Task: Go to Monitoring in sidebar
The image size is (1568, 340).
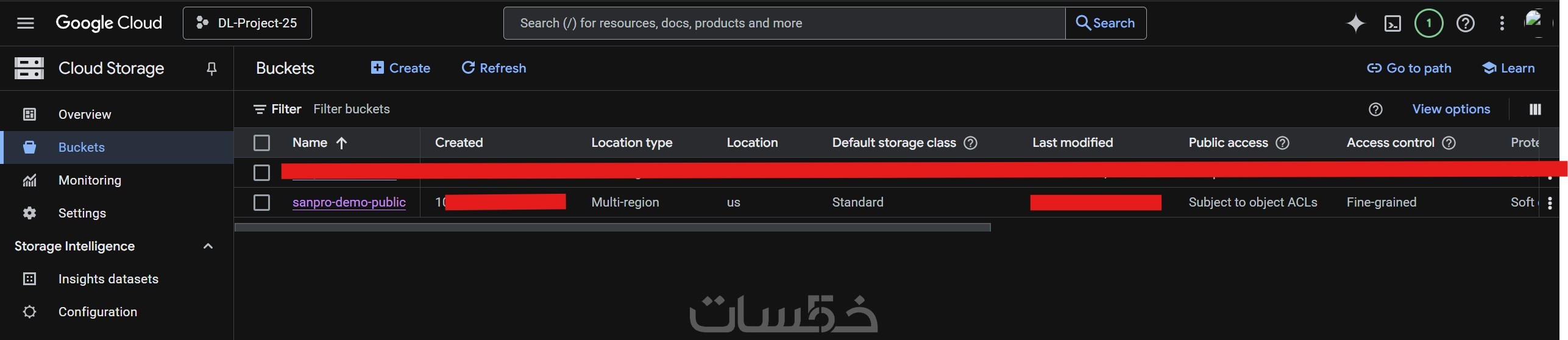Action: pos(90,180)
